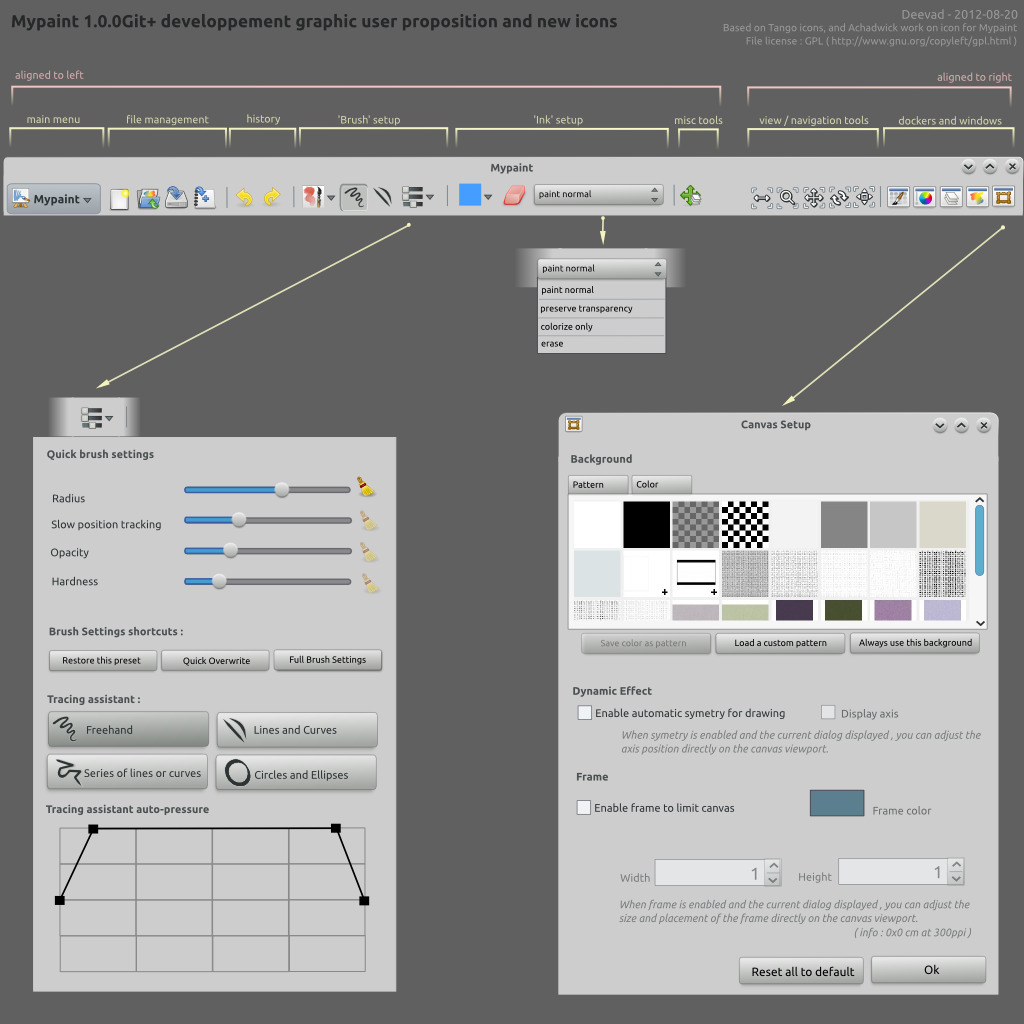Select the solid black background pattern thumbnail
The image size is (1024, 1024).
(x=646, y=524)
